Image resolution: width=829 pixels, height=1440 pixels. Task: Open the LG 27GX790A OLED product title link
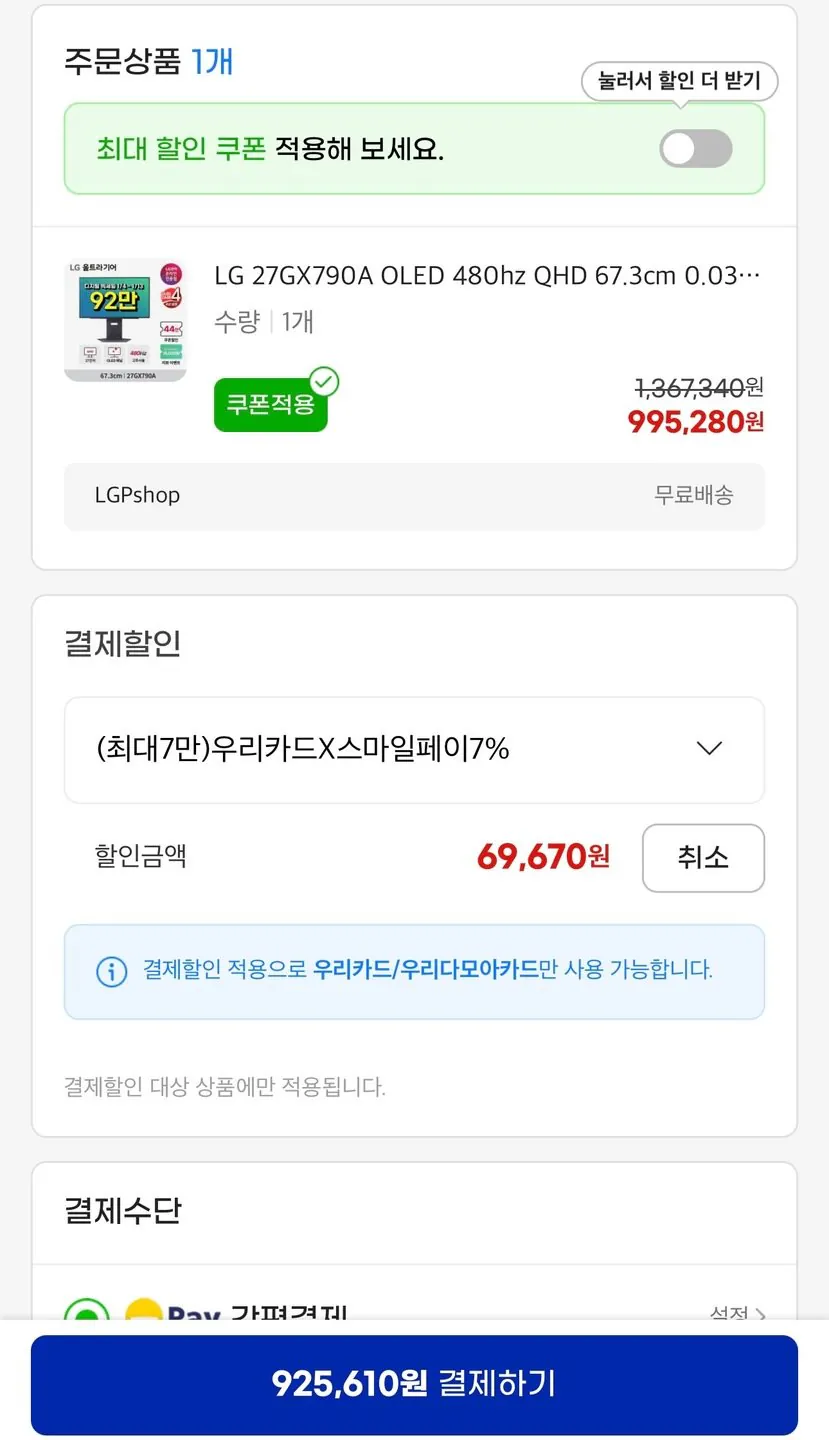[486, 275]
